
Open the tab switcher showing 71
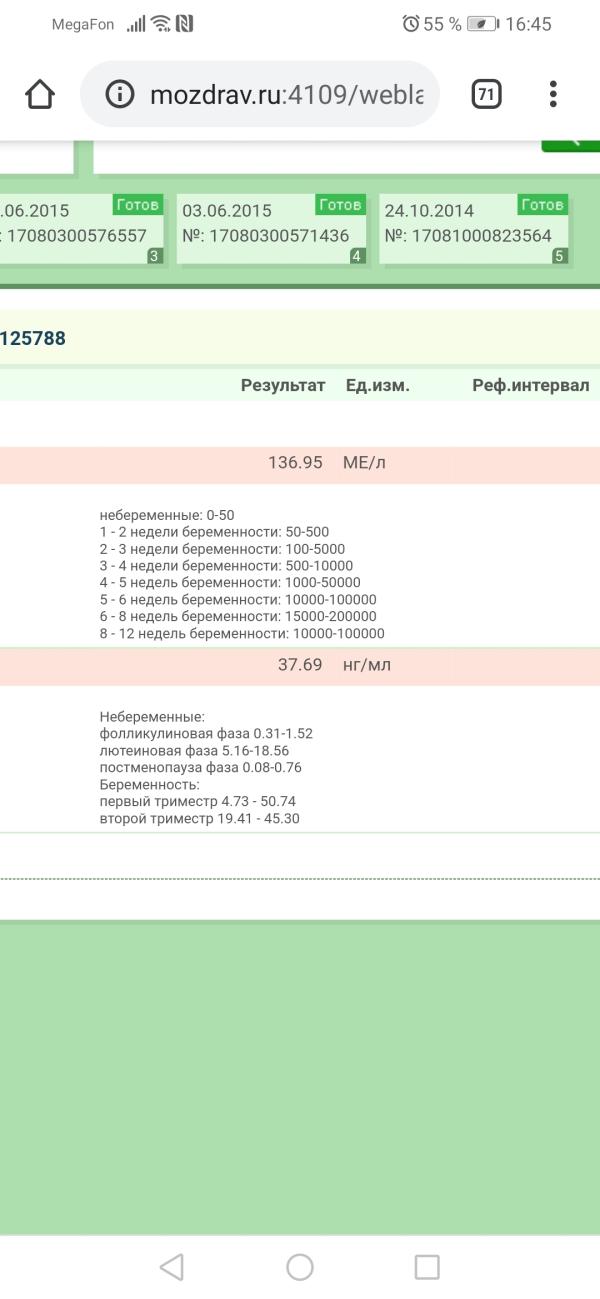[486, 95]
